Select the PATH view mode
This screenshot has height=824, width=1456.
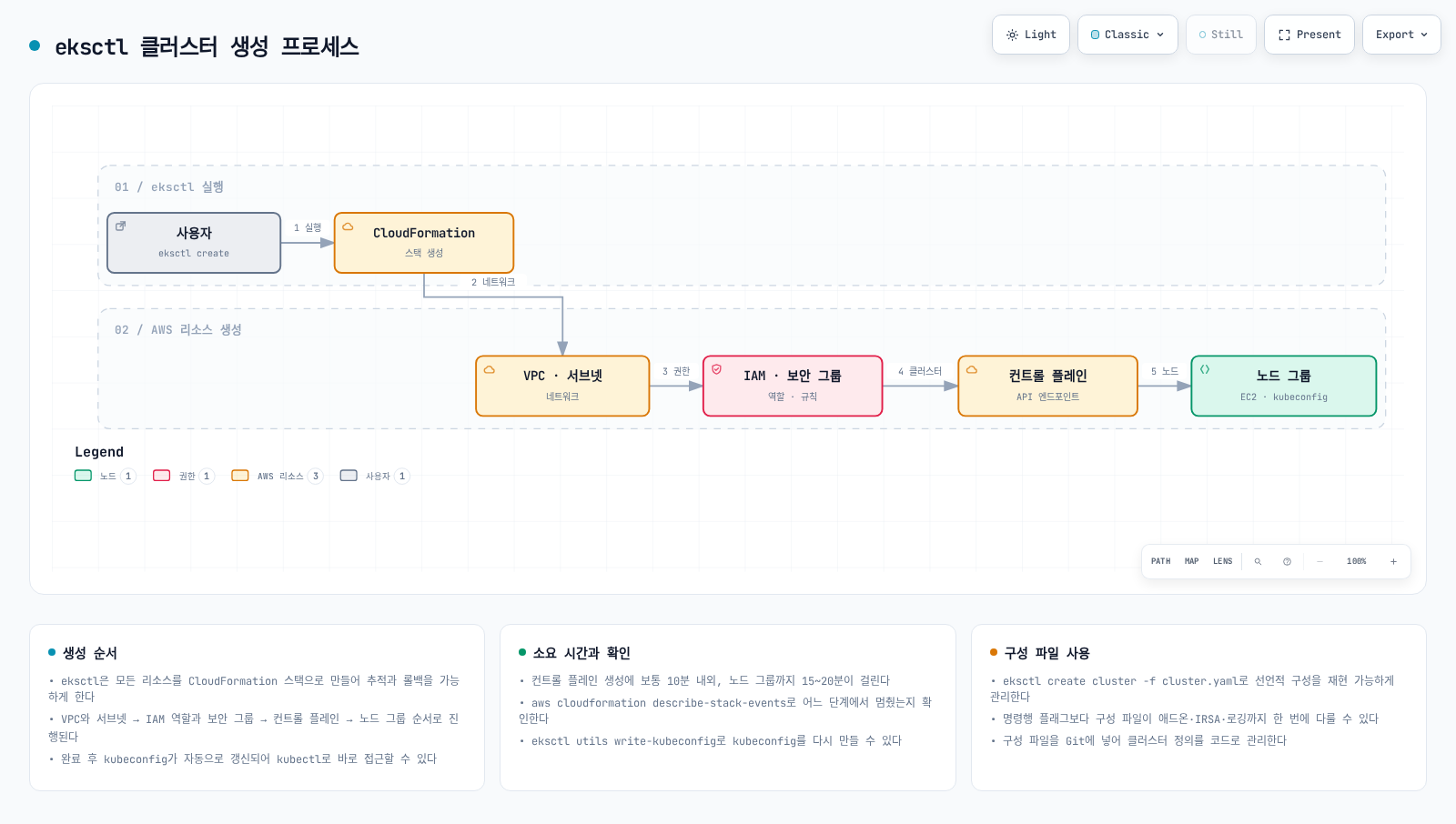coord(1160,561)
